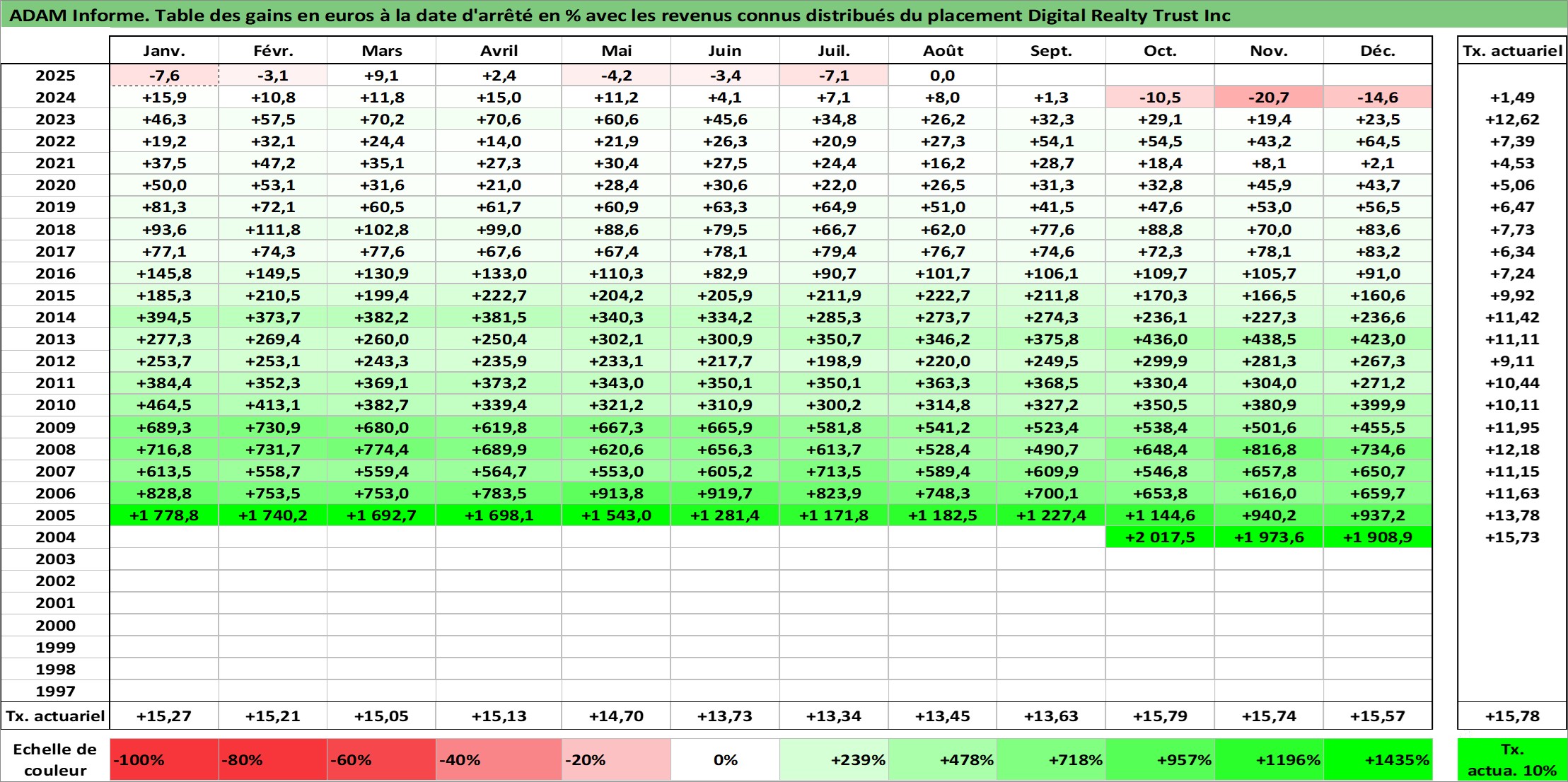This screenshot has width=1568, height=782.
Task: Click the +239% light green scale swatch
Action: click(x=834, y=759)
